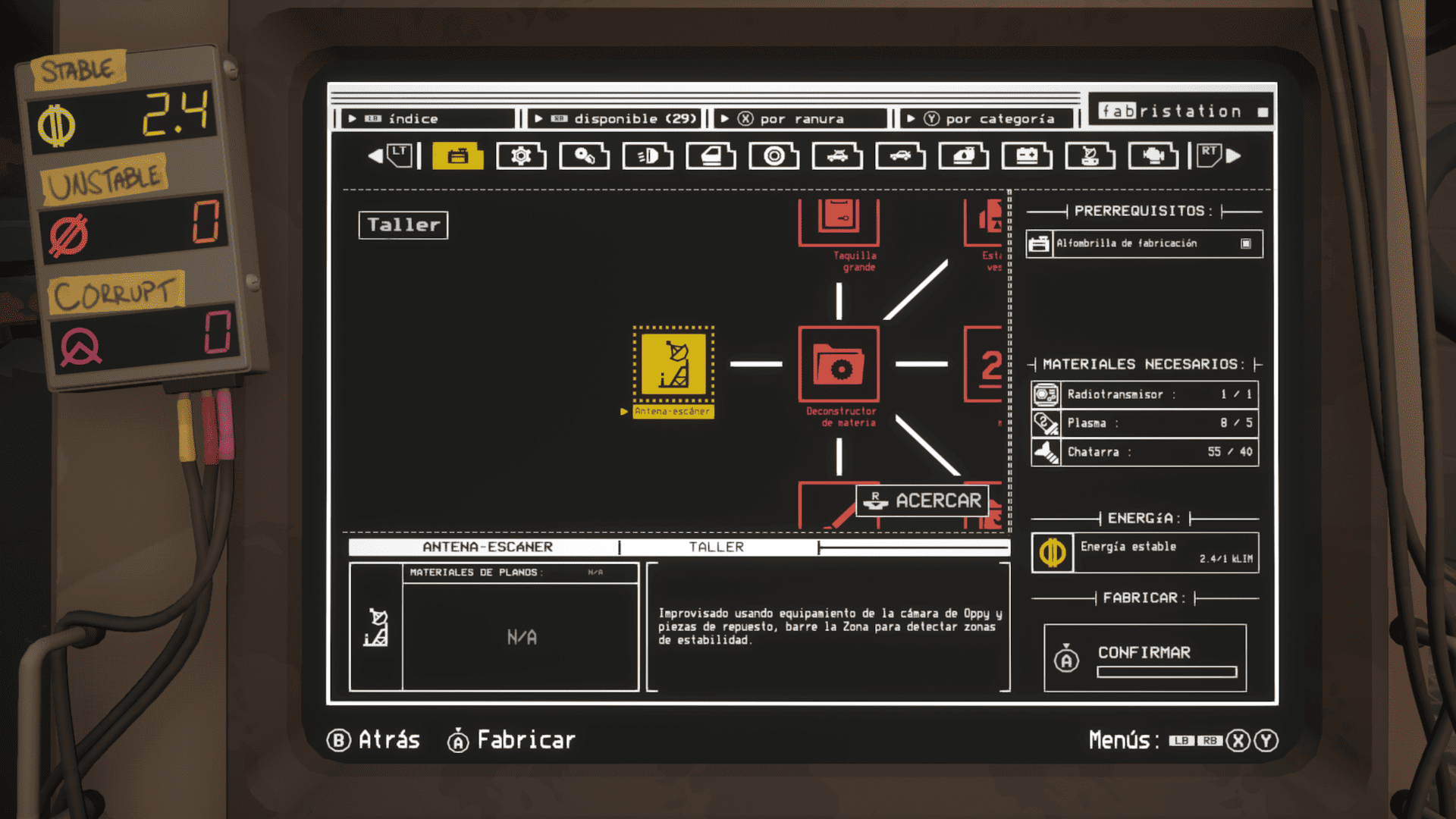The width and height of the screenshot is (1456, 819).
Task: Open the wheel tire category folder
Action: [773, 156]
